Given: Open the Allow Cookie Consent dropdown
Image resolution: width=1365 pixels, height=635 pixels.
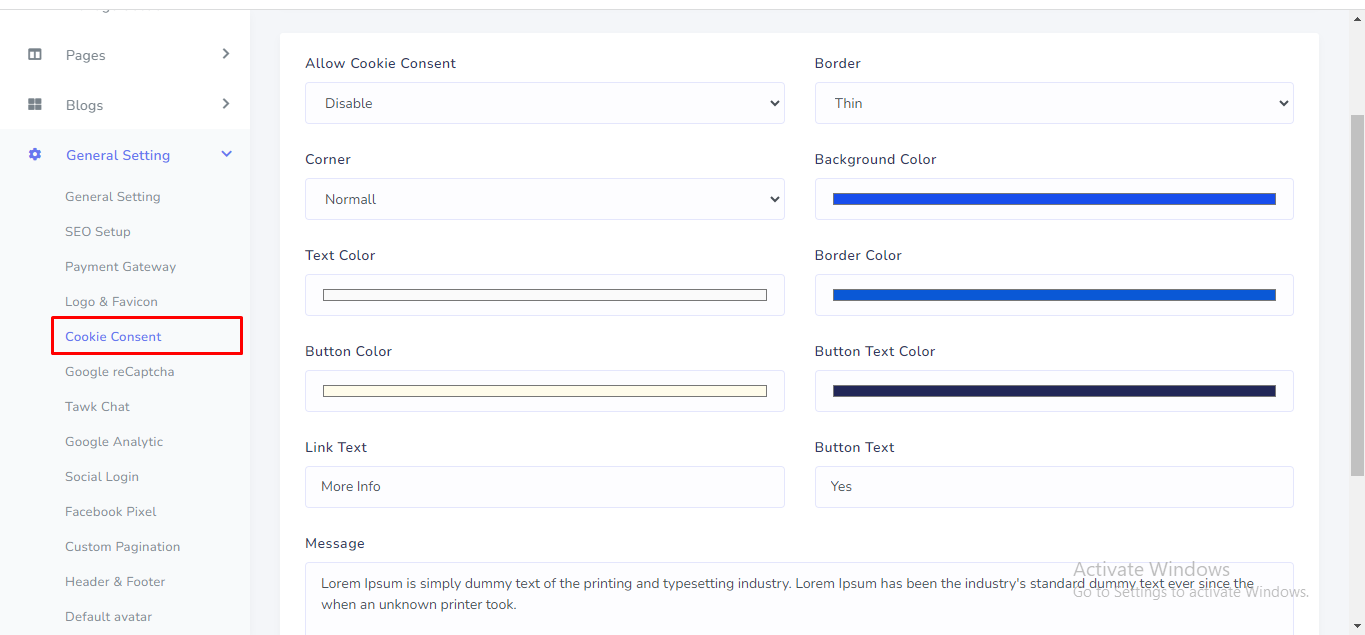Looking at the screenshot, I should tap(544, 103).
